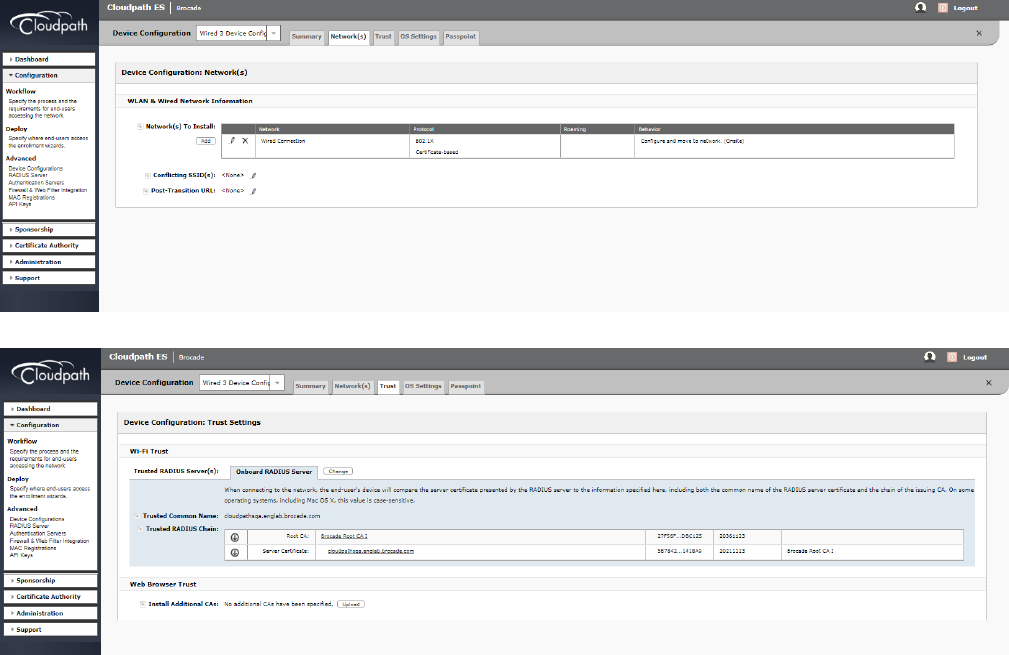Click logout power icon in Trust Settings header

tap(952, 357)
